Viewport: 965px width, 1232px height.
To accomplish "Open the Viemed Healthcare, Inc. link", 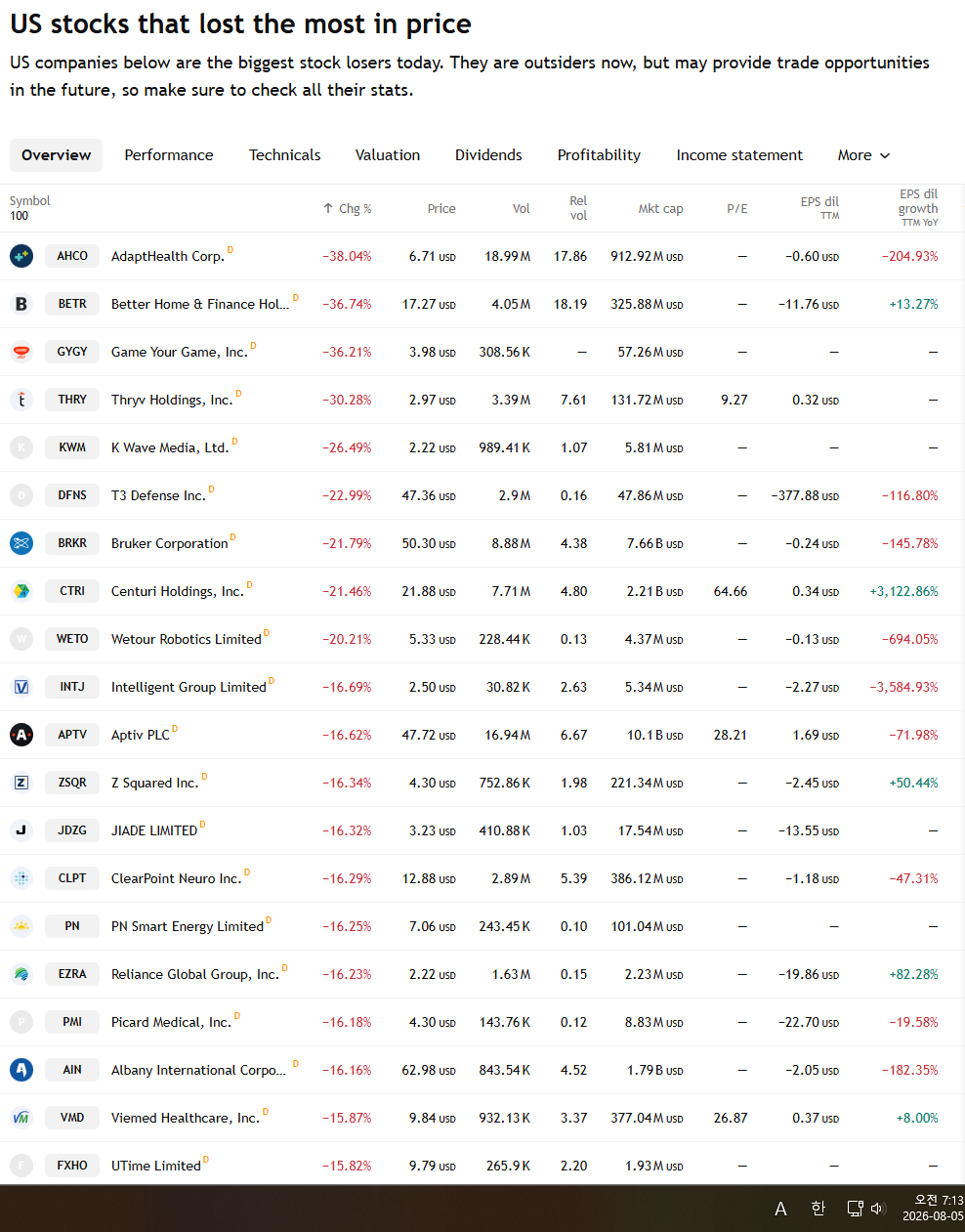I will tap(186, 1118).
